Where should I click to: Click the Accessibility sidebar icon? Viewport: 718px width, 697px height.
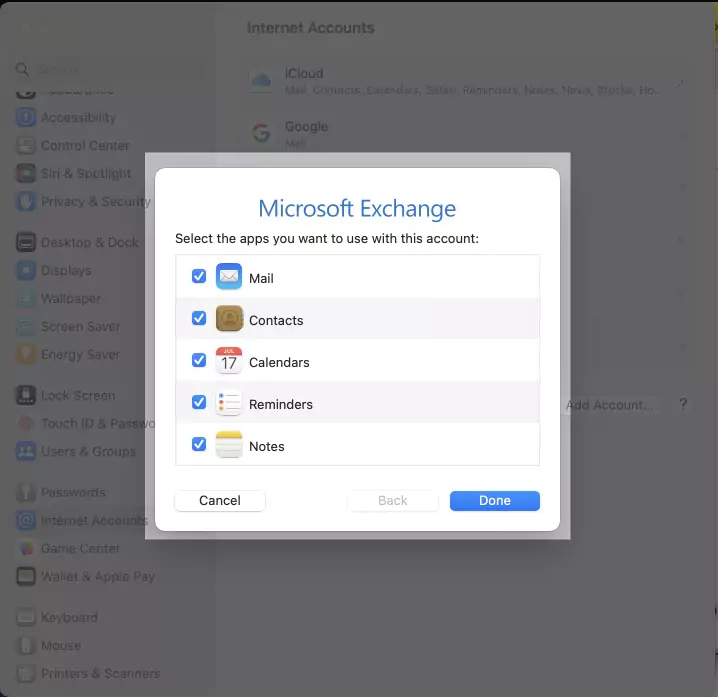pyautogui.click(x=26, y=118)
